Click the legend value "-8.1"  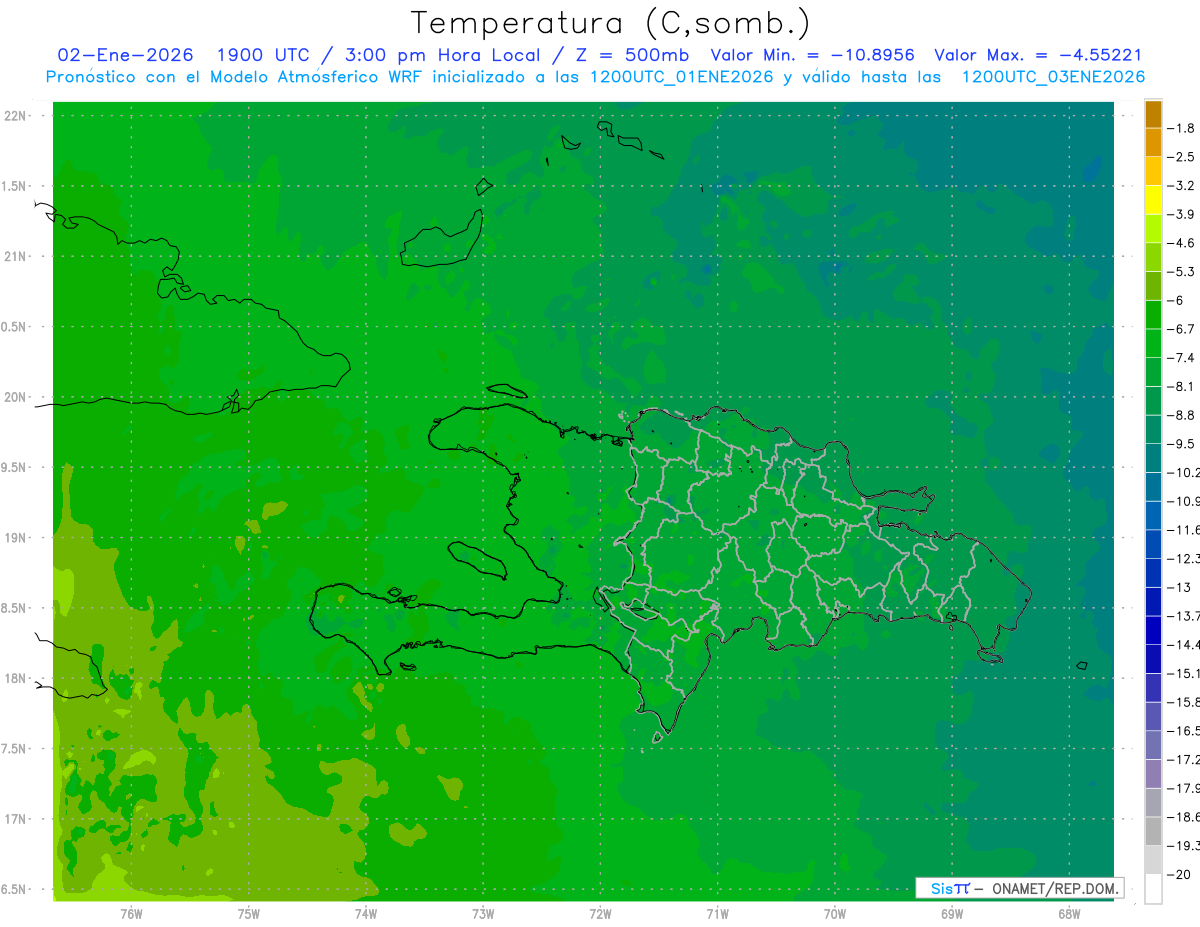click(x=1182, y=386)
